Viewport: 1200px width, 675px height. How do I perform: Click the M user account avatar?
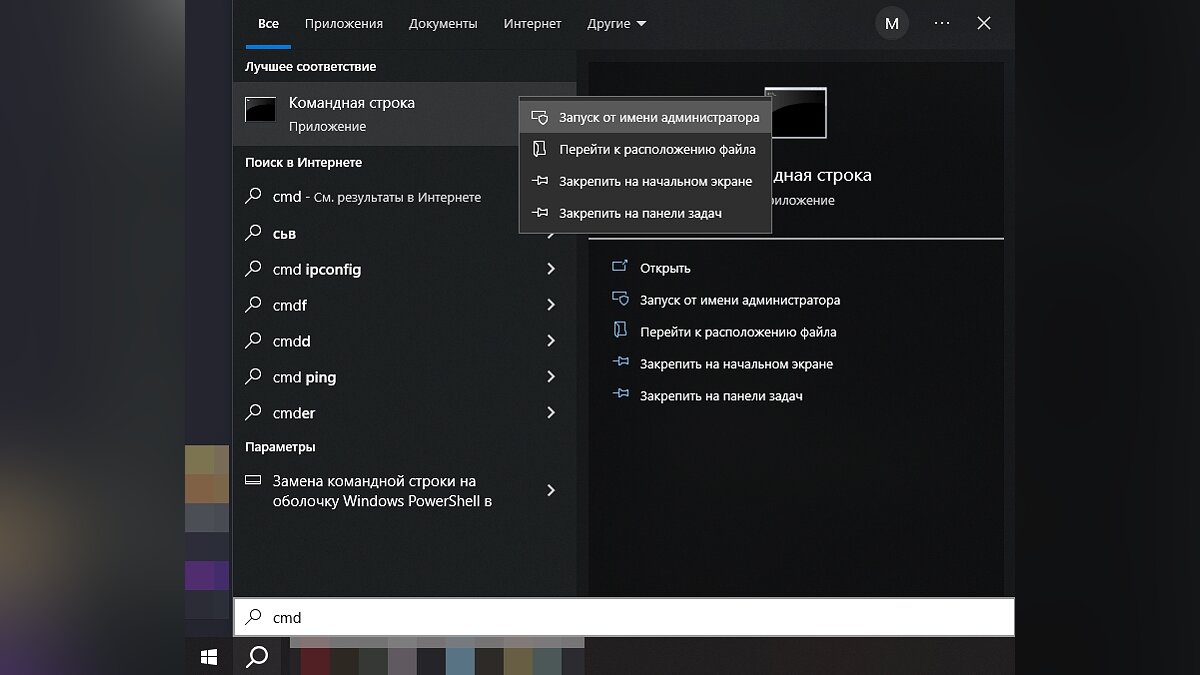point(892,23)
